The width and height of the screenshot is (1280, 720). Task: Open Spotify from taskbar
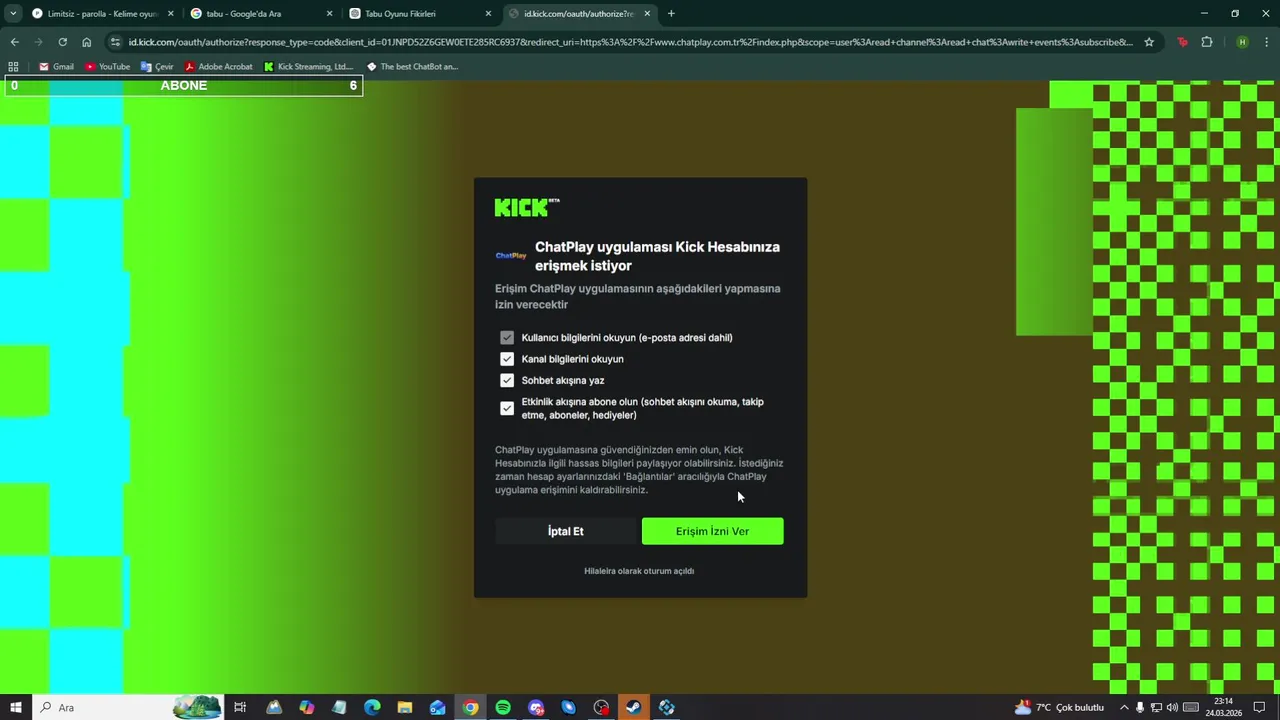(503, 708)
